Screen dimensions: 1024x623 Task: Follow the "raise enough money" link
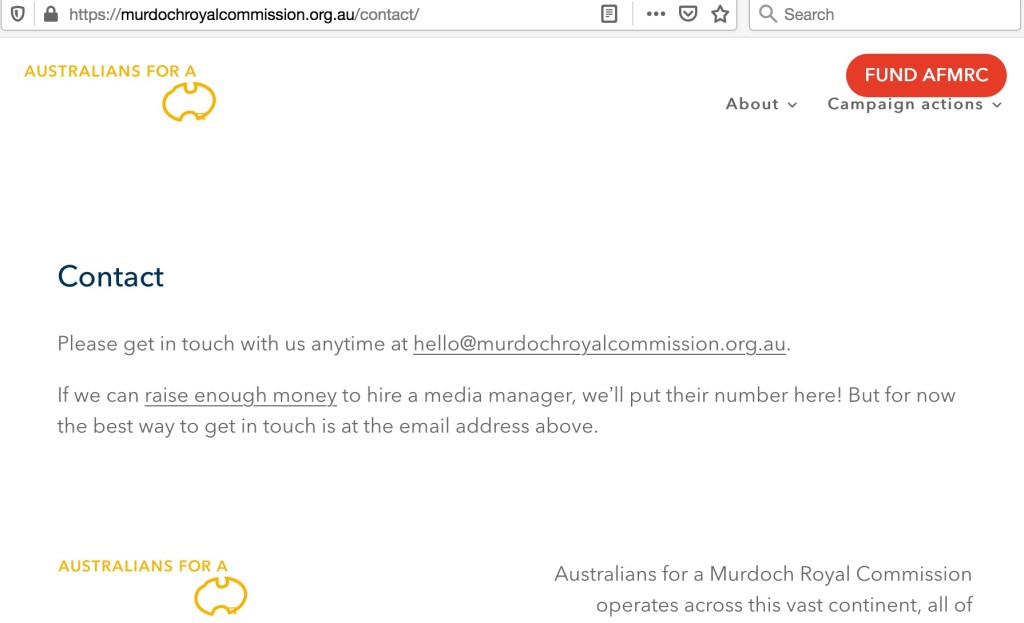(240, 396)
